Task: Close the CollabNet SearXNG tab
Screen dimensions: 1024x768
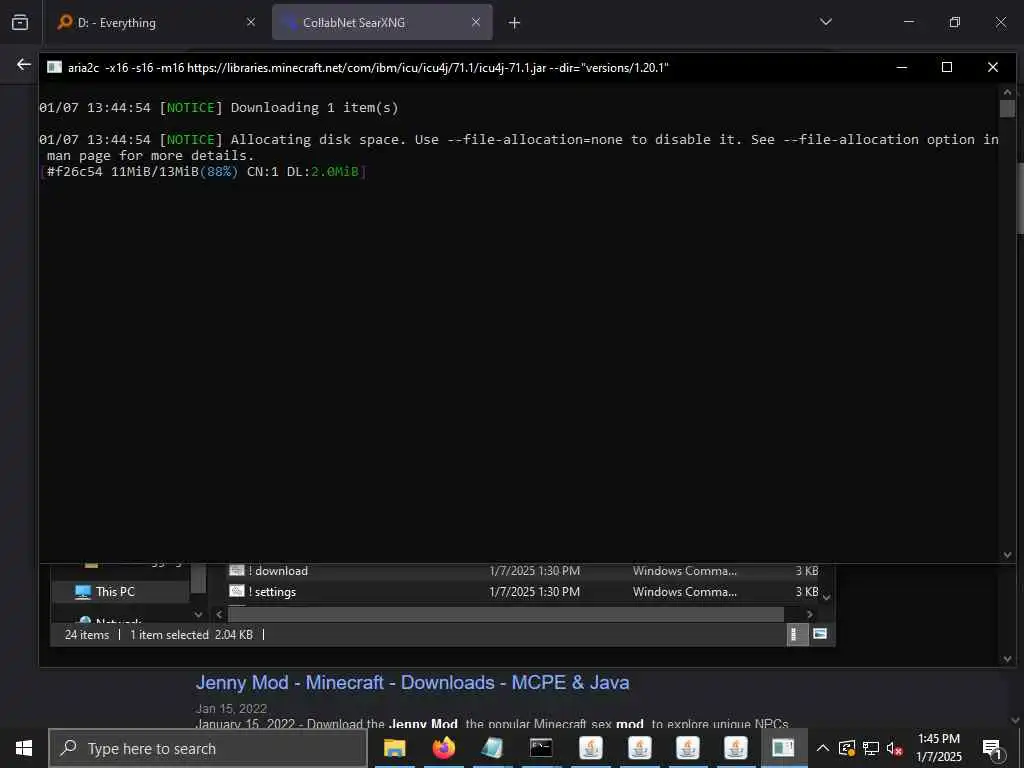Action: pyautogui.click(x=476, y=22)
